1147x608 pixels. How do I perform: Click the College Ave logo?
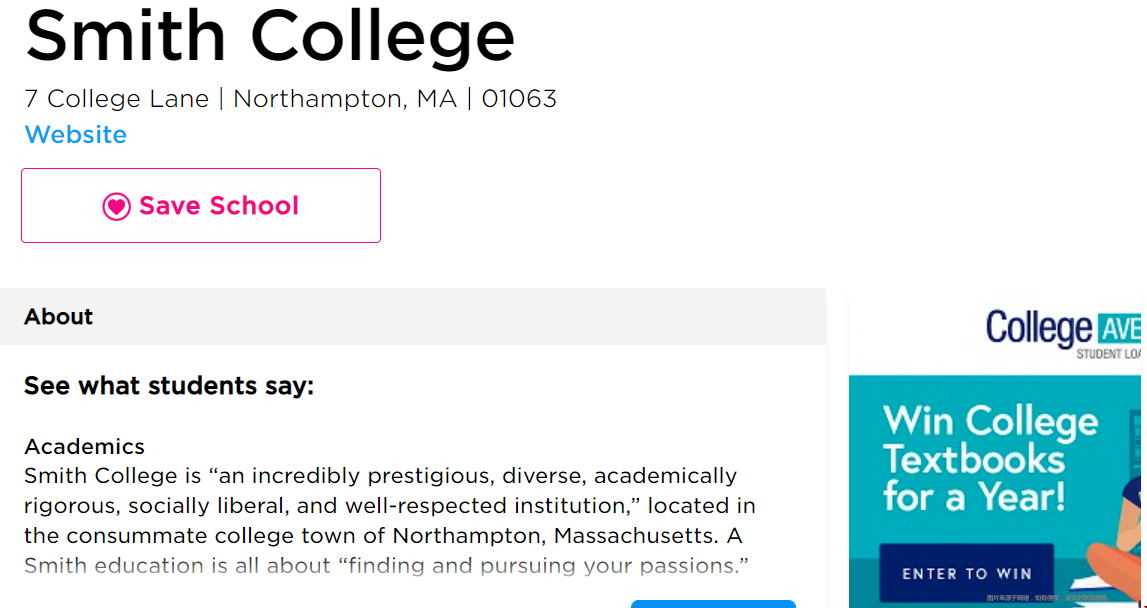coord(1063,330)
